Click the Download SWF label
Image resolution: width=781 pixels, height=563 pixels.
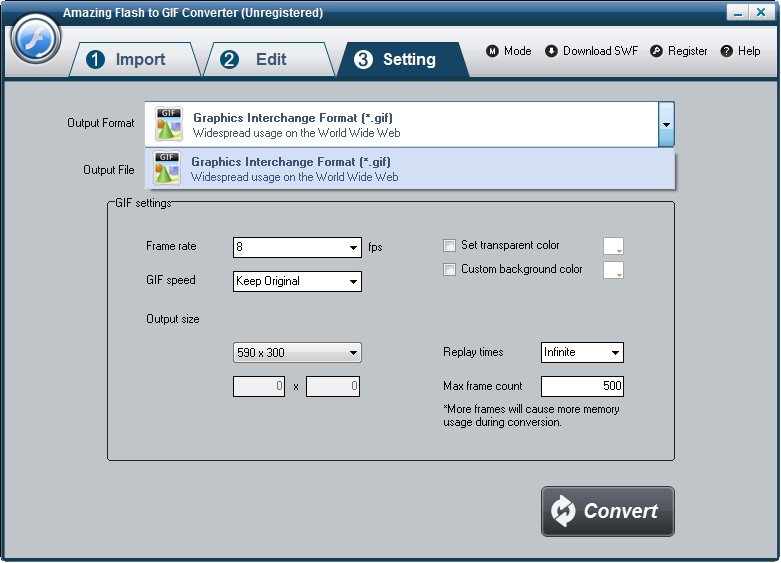tap(600, 51)
